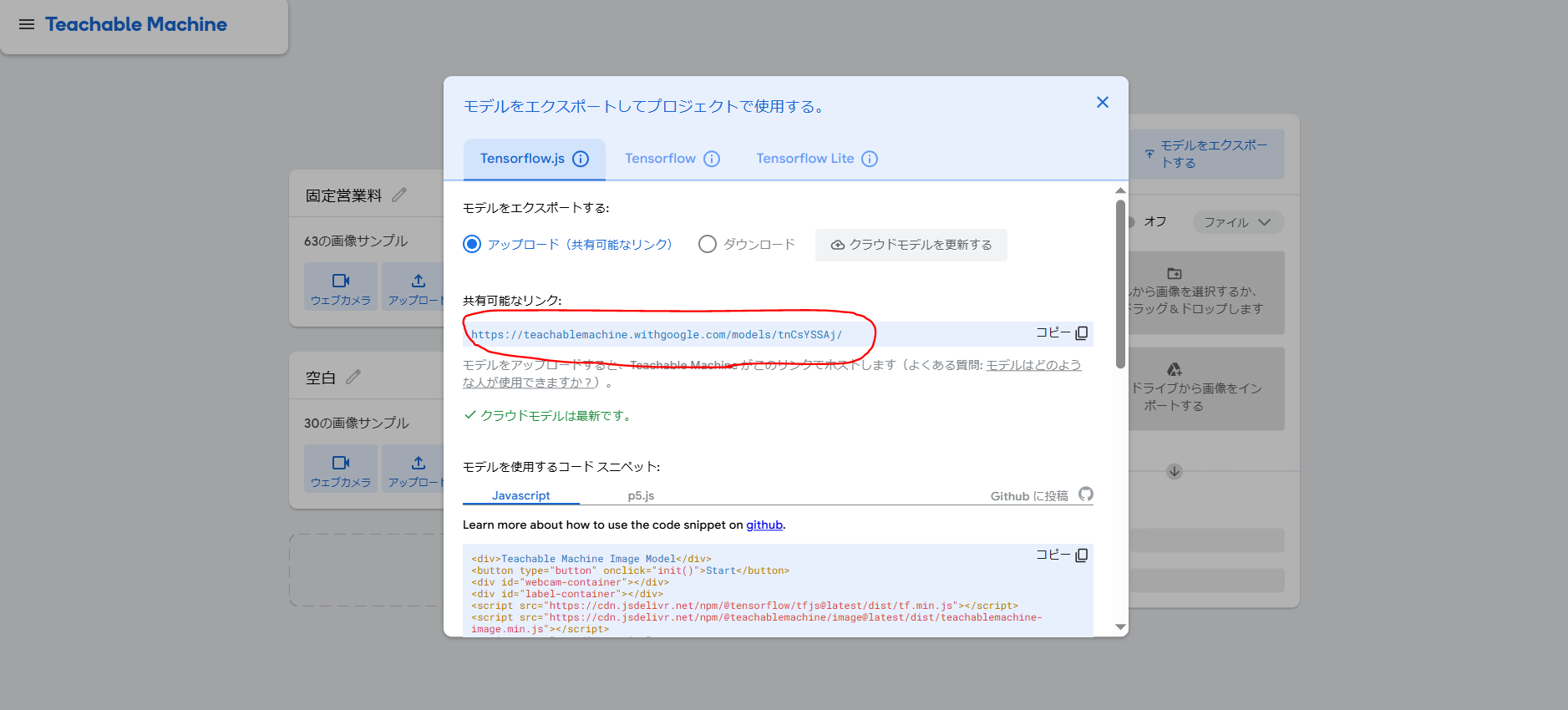Click ウェブカメラ button in 固定営業料 class
Viewport: 1568px width, 710px height.
pyautogui.click(x=341, y=287)
